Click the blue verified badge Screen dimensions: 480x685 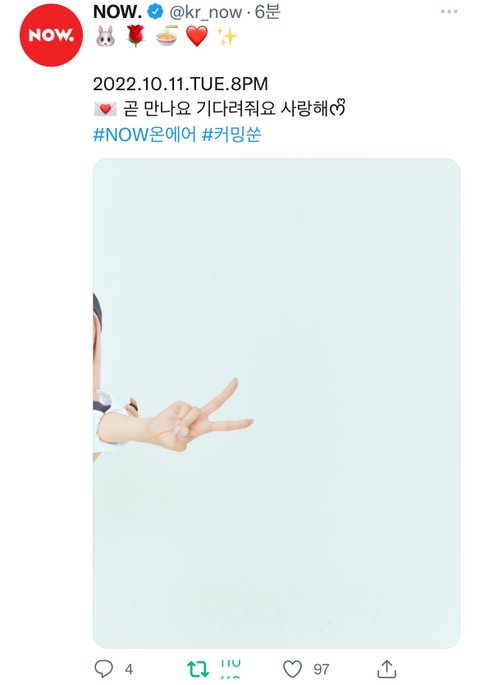click(155, 12)
